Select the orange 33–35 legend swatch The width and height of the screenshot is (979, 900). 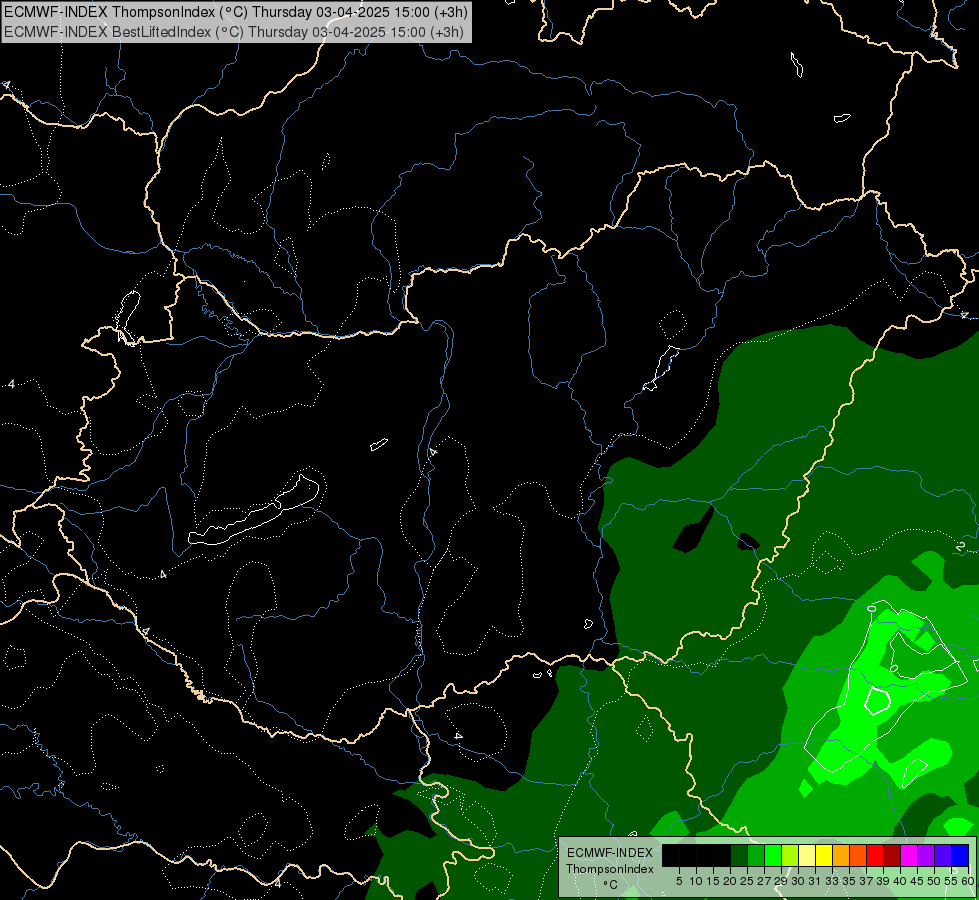pos(841,855)
